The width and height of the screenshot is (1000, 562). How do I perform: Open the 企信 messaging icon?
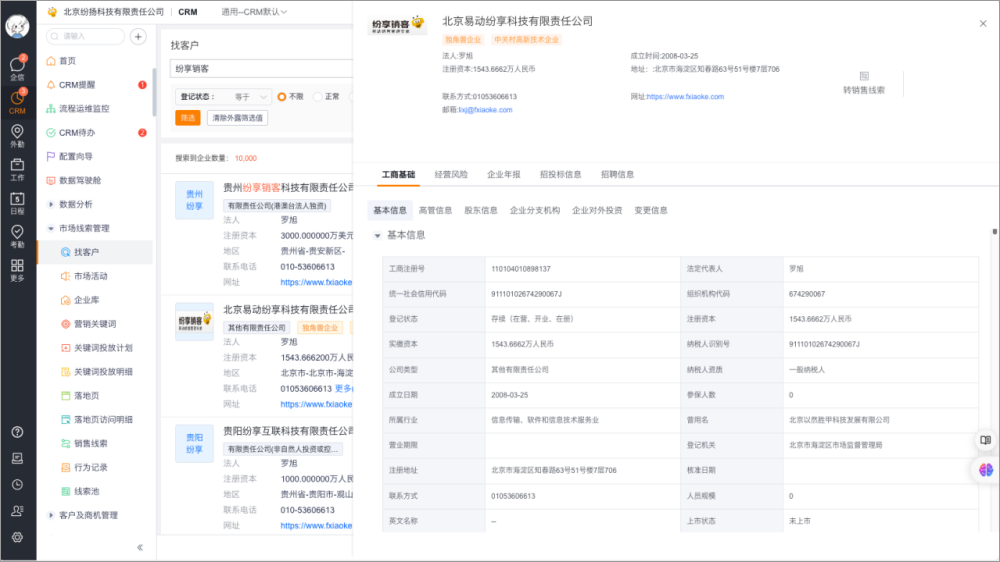(17, 67)
